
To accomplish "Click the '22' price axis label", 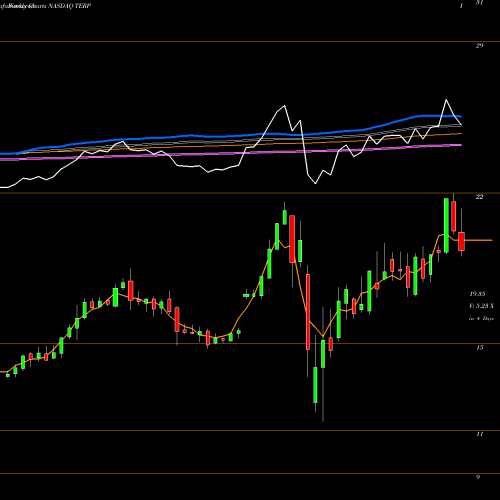I will 479,197.
